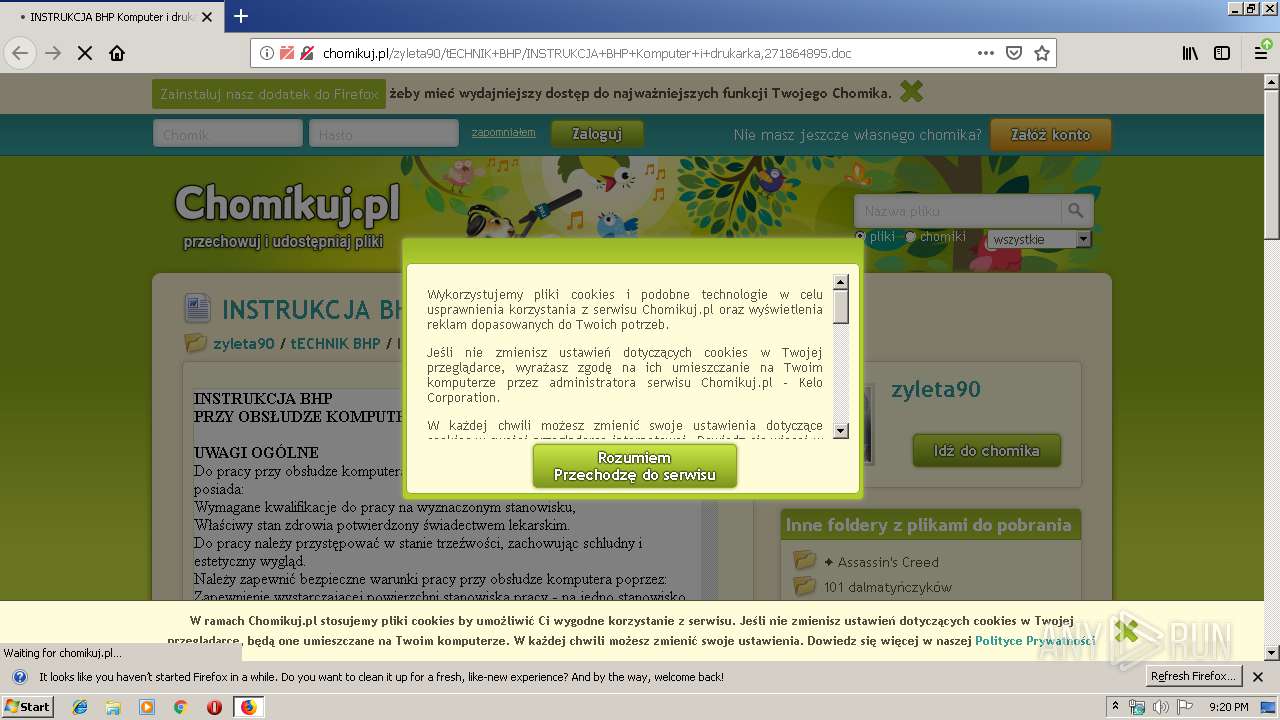Click the document icon beside INSTRUKCJA title
This screenshot has height=720, width=1280.
[x=198, y=308]
